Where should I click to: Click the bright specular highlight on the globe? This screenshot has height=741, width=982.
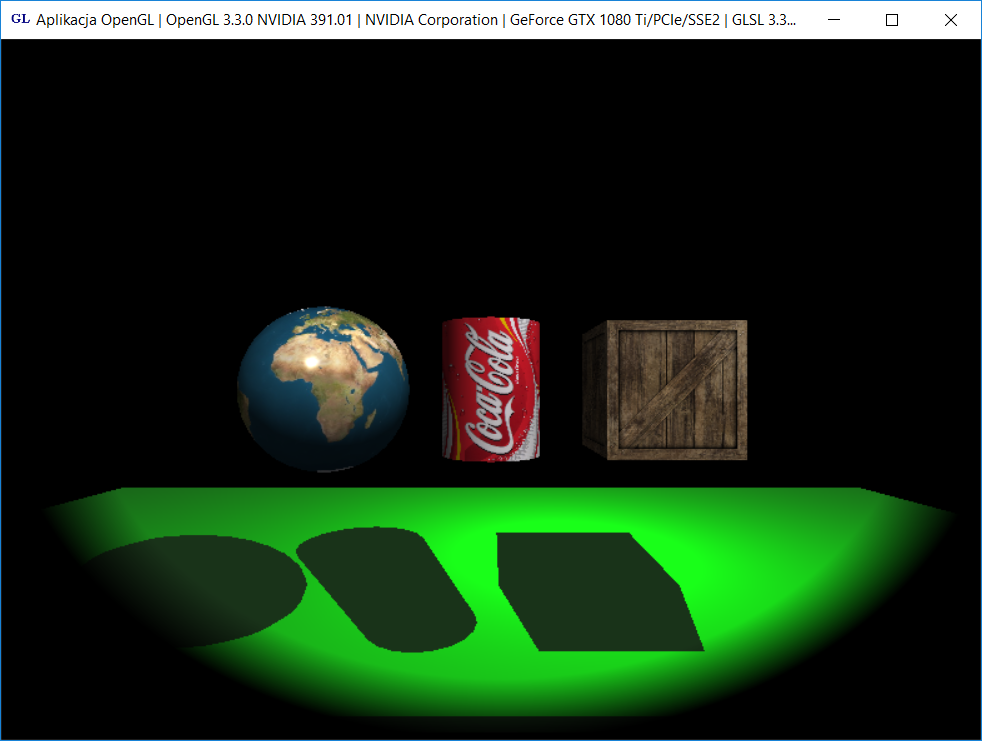click(x=313, y=361)
